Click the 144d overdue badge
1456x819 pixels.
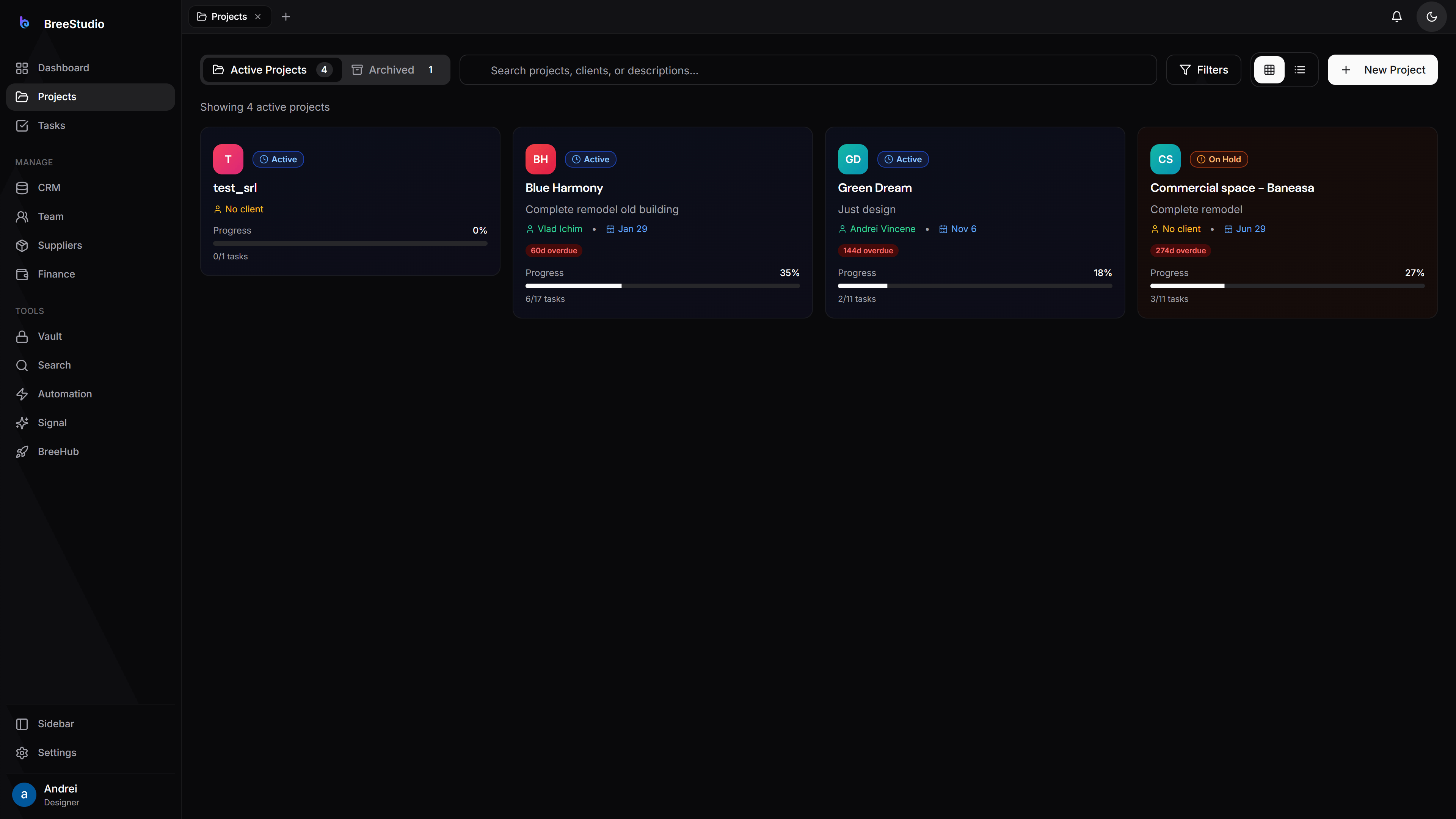(868, 250)
